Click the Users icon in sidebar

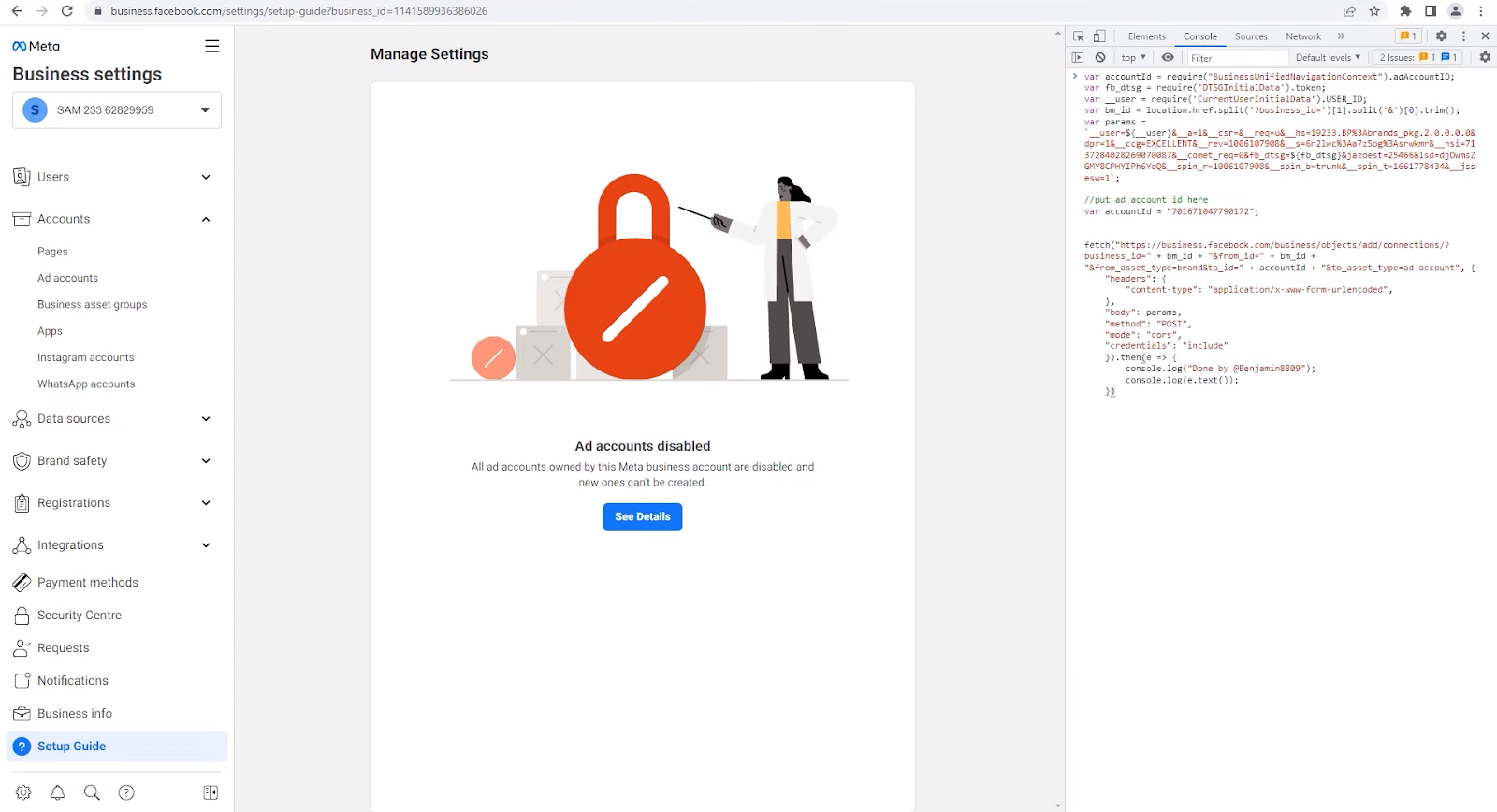tap(22, 177)
